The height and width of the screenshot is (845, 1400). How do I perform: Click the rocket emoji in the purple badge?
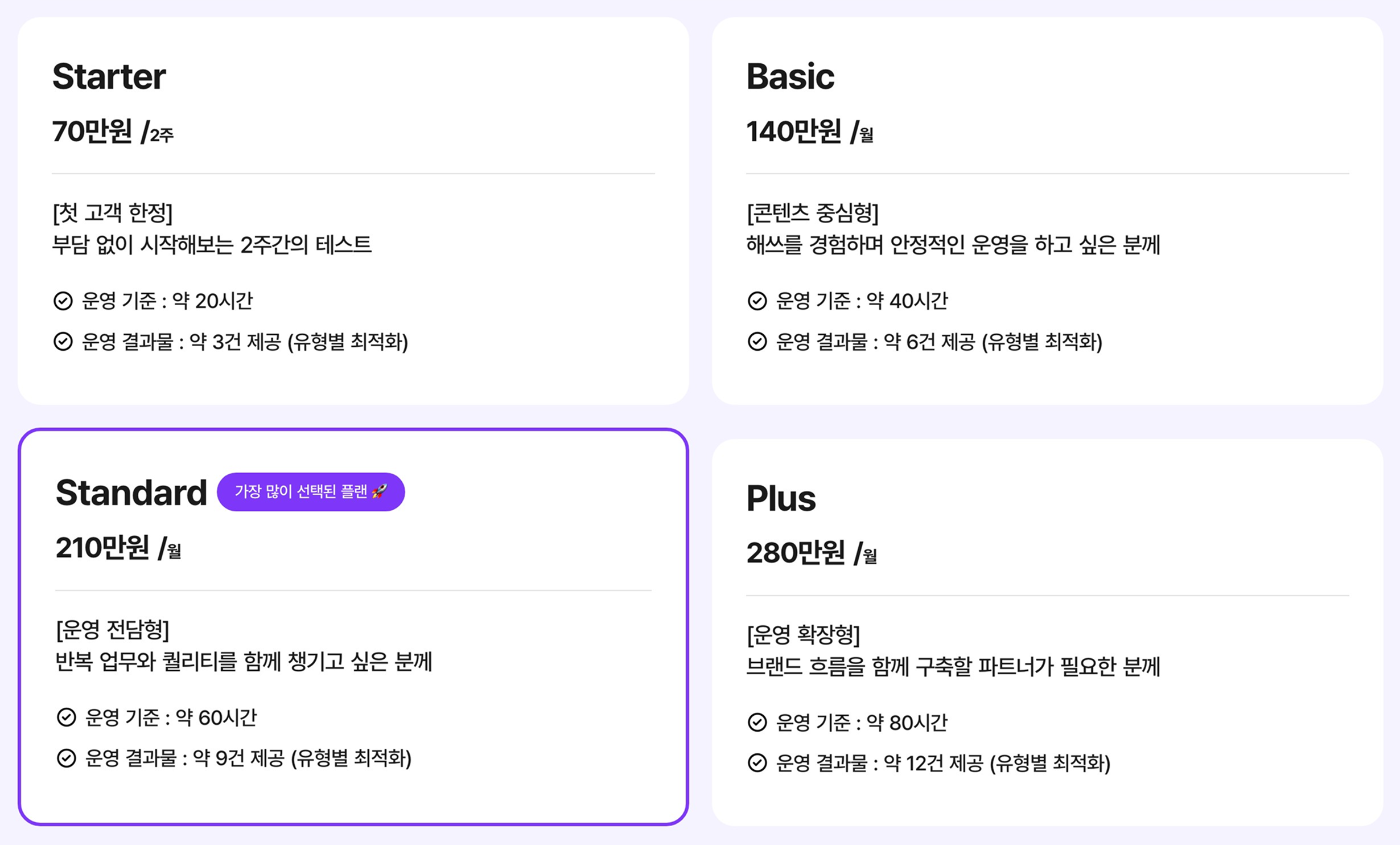tap(380, 491)
